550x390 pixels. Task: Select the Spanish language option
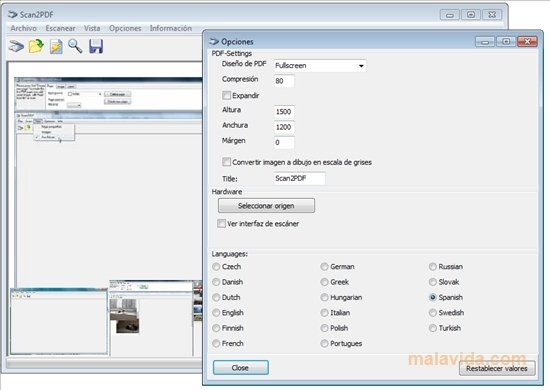point(433,298)
